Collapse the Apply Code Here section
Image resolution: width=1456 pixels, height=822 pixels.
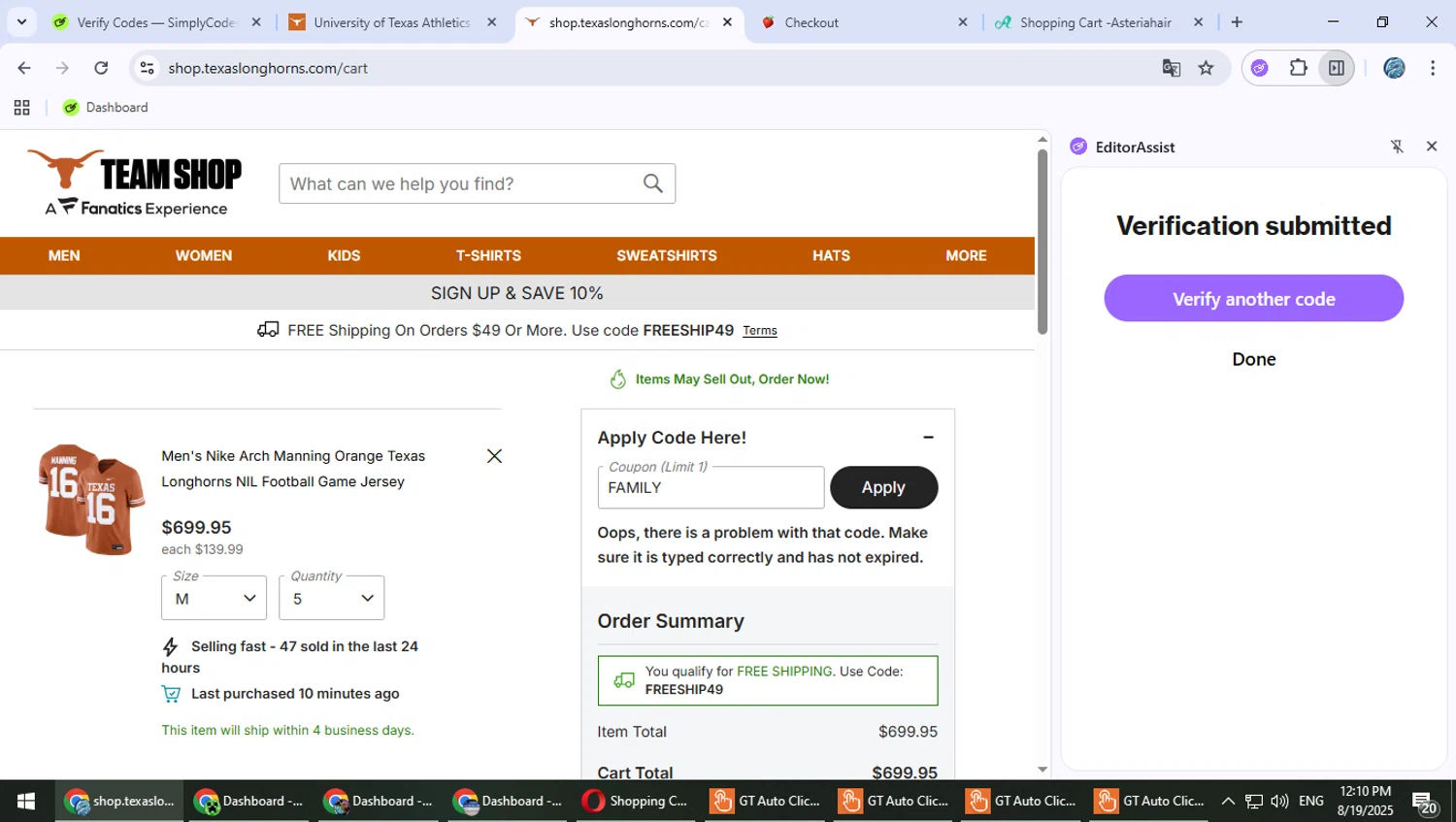coord(928,438)
